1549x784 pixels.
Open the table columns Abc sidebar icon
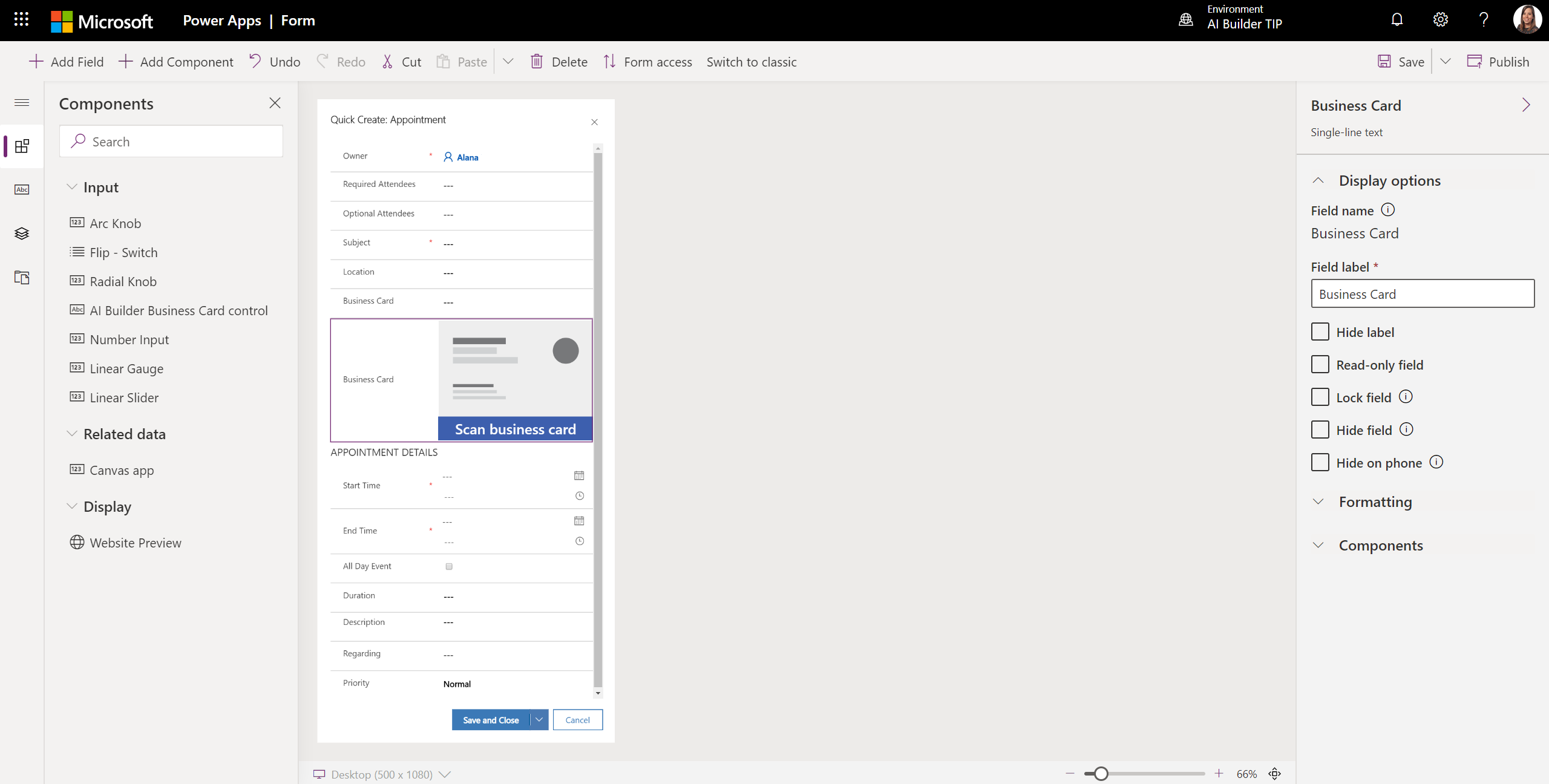22,189
